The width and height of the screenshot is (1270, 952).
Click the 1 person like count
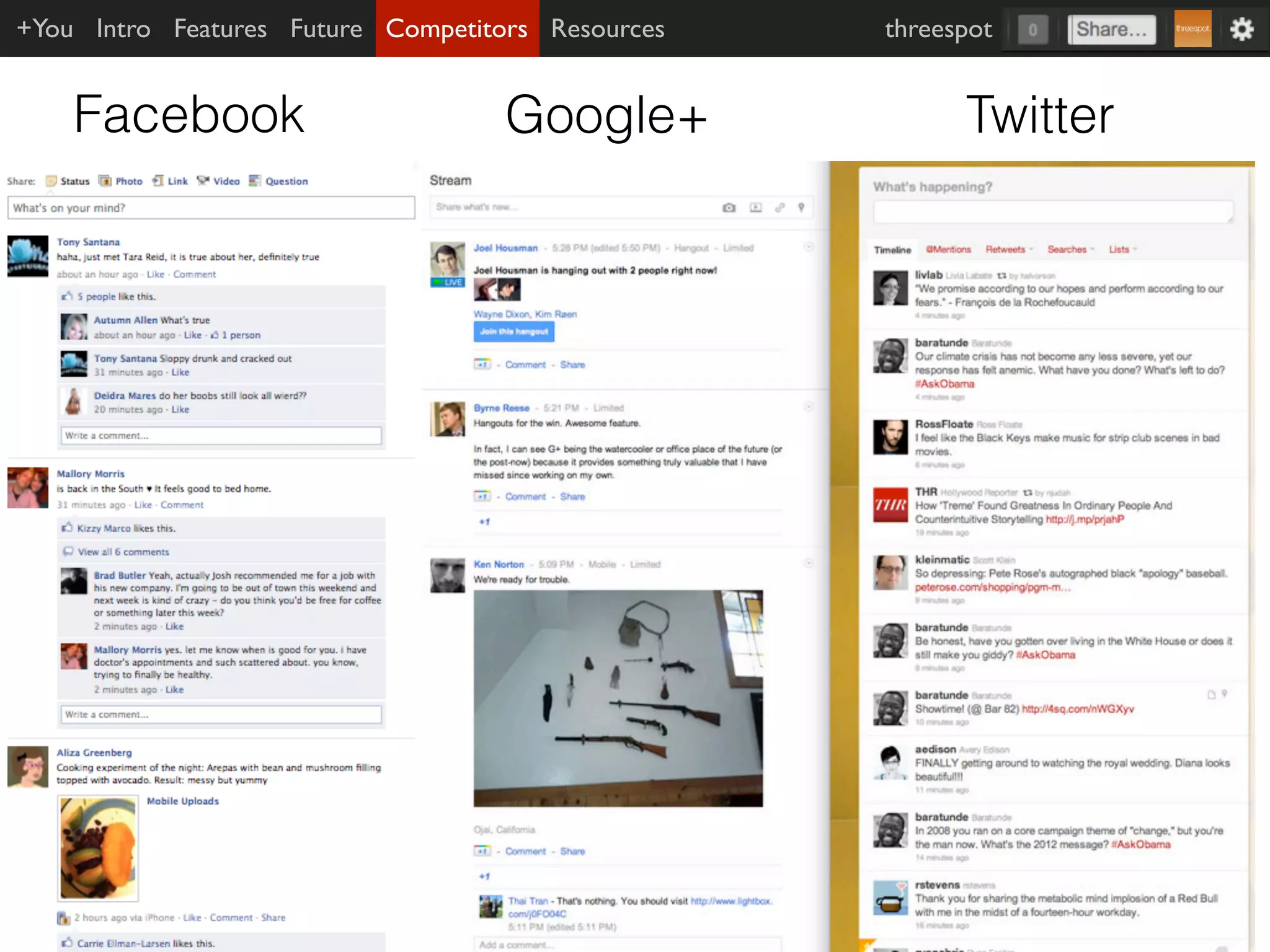(x=241, y=335)
